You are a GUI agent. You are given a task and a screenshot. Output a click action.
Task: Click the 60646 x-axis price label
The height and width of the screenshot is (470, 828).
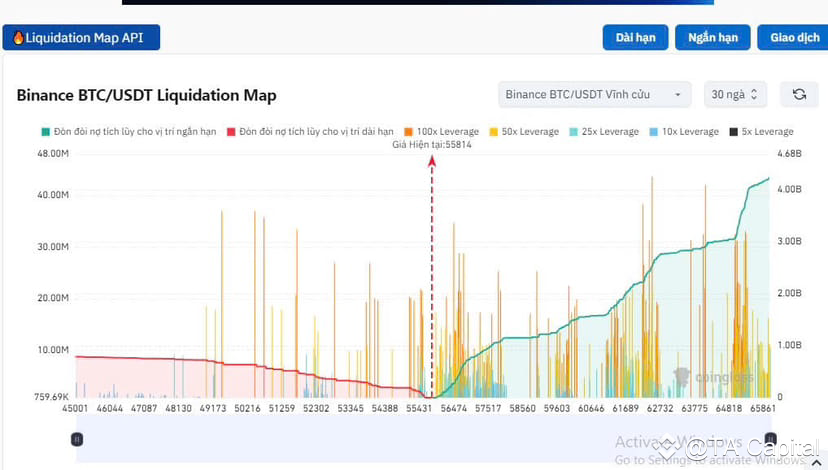(x=591, y=408)
